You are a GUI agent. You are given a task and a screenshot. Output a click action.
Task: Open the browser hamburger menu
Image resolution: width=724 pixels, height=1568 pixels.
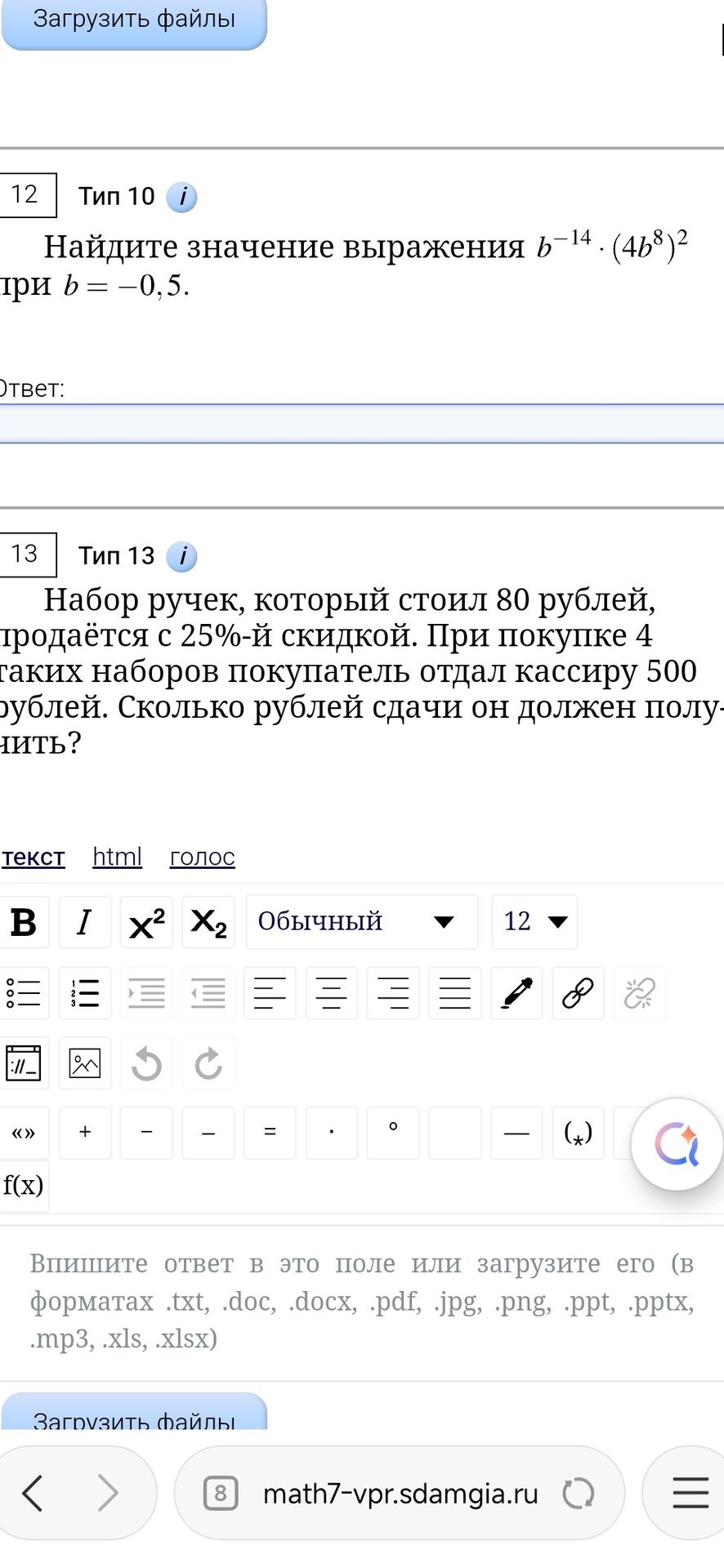click(x=690, y=1493)
